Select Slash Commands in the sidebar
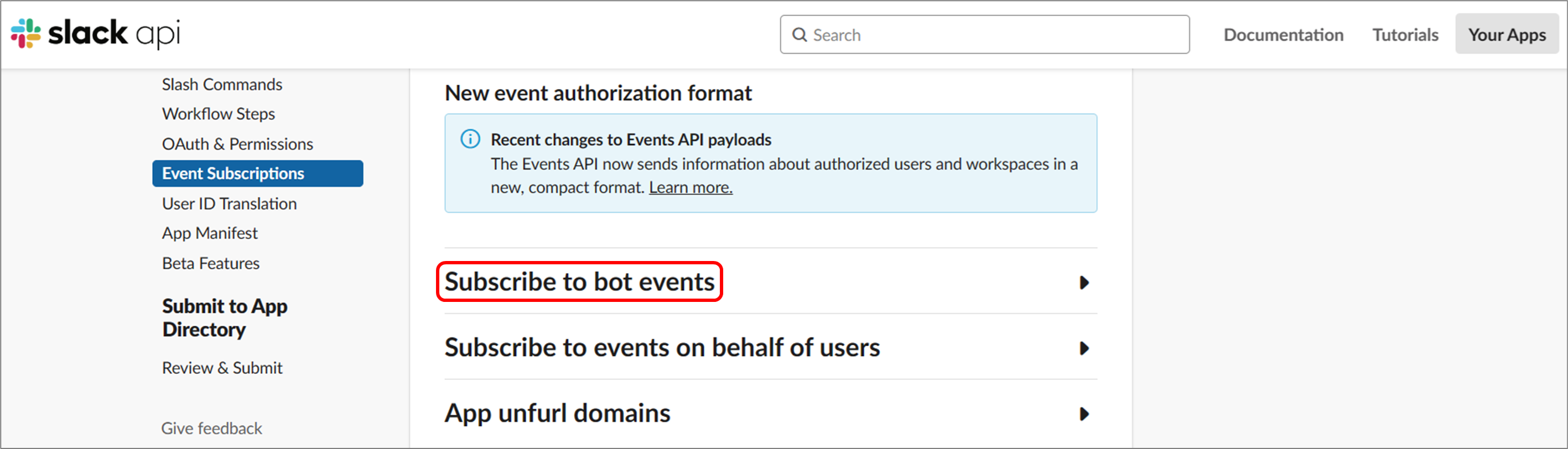 pyautogui.click(x=222, y=85)
